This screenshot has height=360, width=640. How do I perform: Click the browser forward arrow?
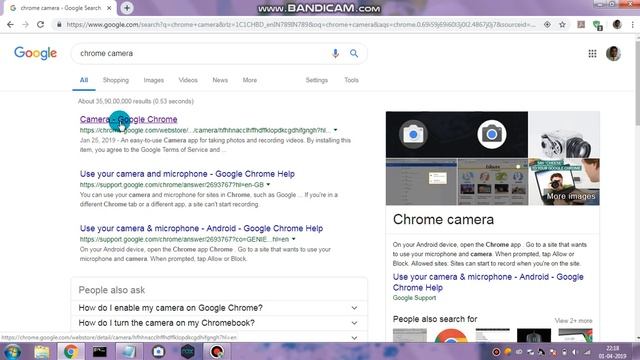(25, 24)
